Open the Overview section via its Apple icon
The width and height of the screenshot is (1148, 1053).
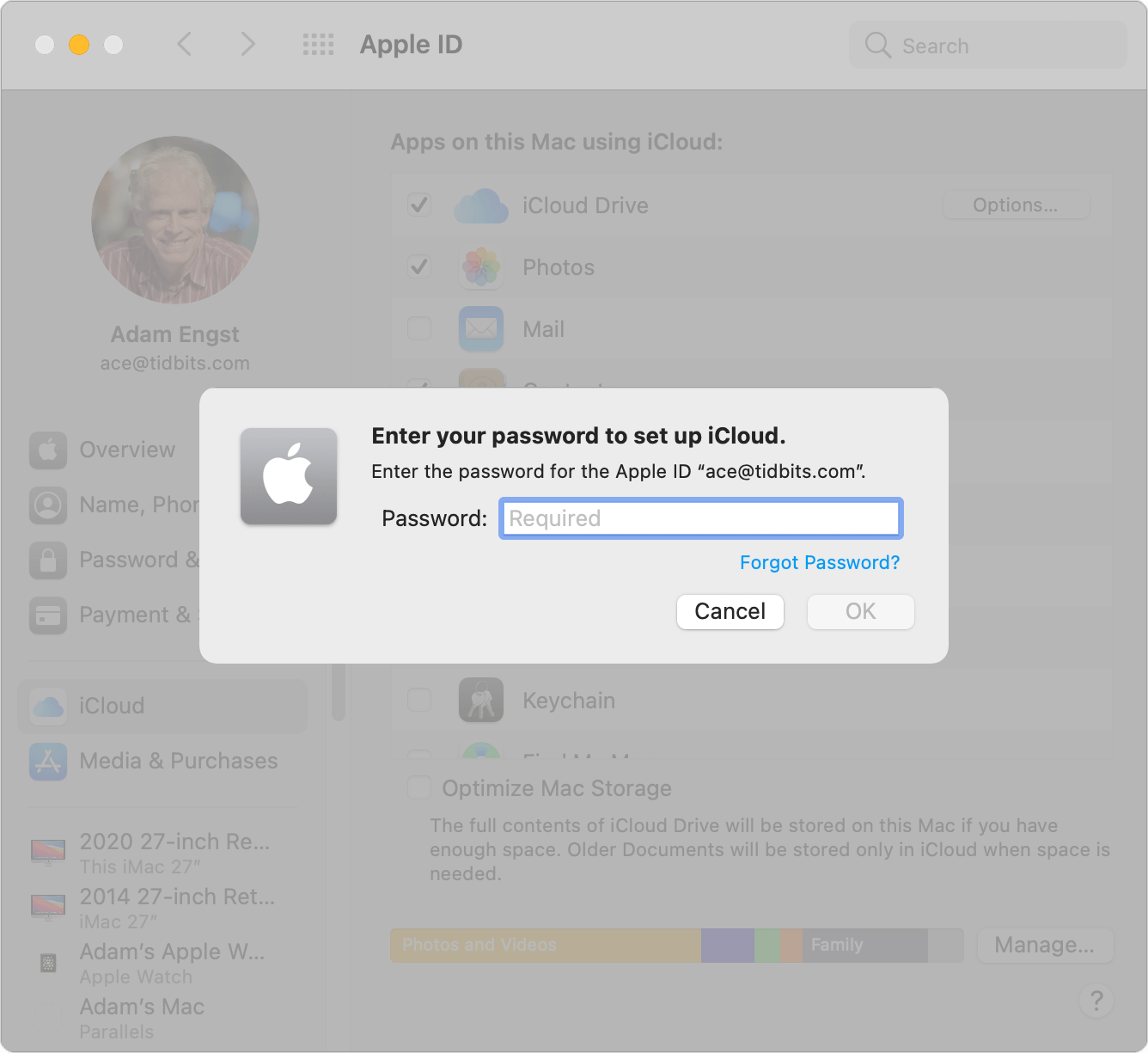pos(48,450)
